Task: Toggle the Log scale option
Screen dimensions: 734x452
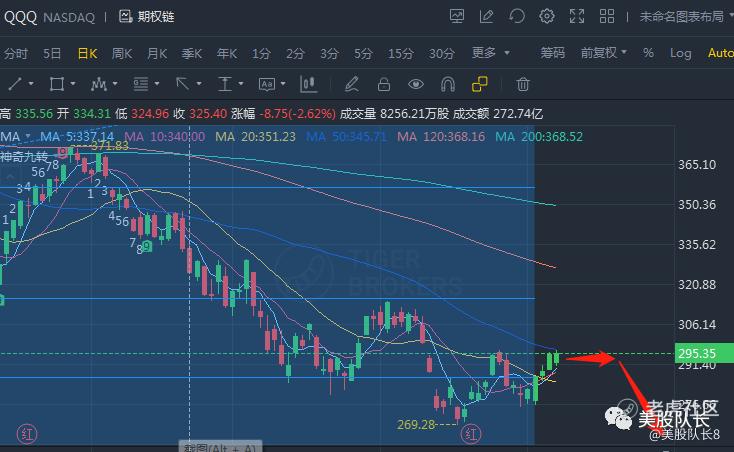Action: [680, 53]
